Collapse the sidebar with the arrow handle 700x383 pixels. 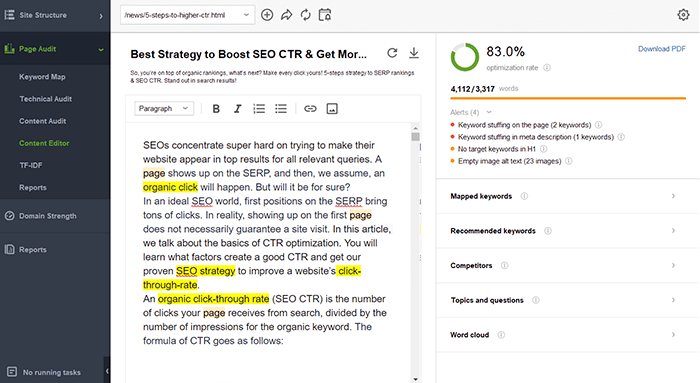pyautogui.click(x=107, y=371)
